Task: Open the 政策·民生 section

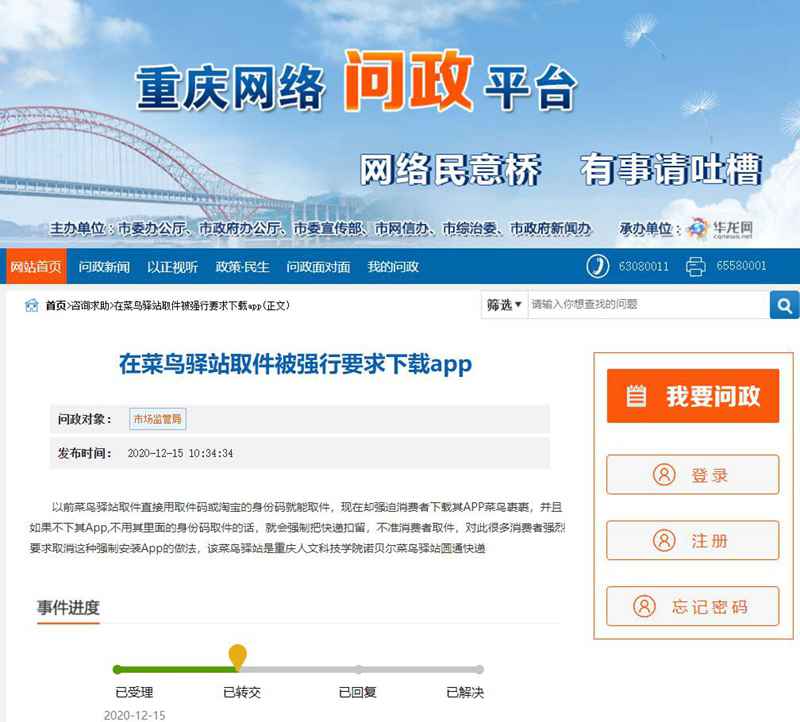Action: pos(245,266)
